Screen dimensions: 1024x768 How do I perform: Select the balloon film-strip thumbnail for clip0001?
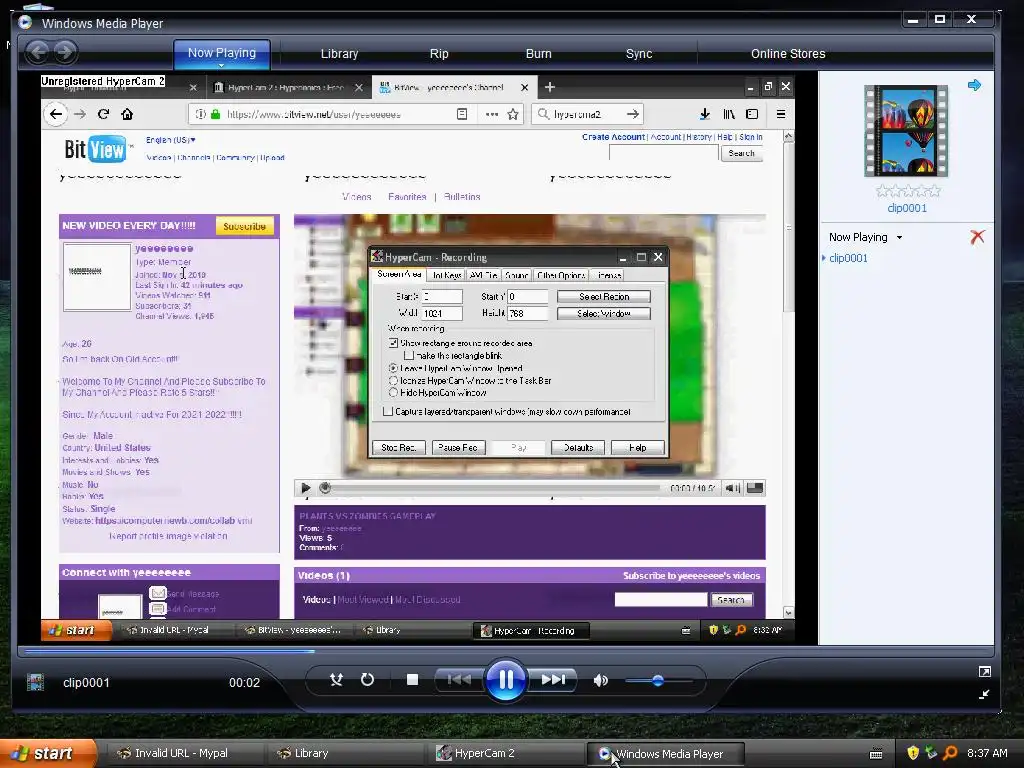(x=906, y=131)
